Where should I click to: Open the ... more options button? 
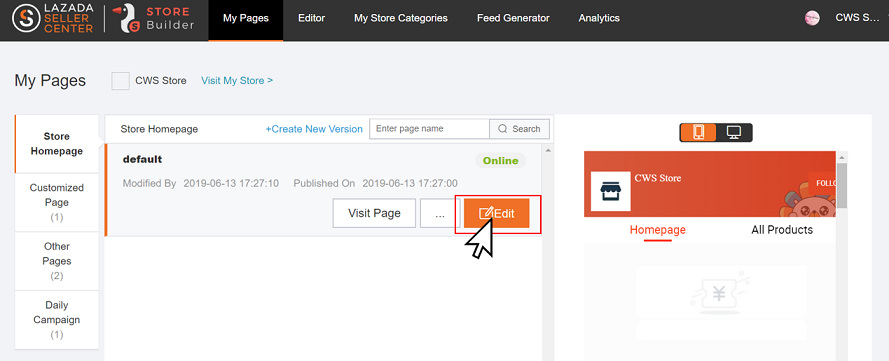[440, 213]
